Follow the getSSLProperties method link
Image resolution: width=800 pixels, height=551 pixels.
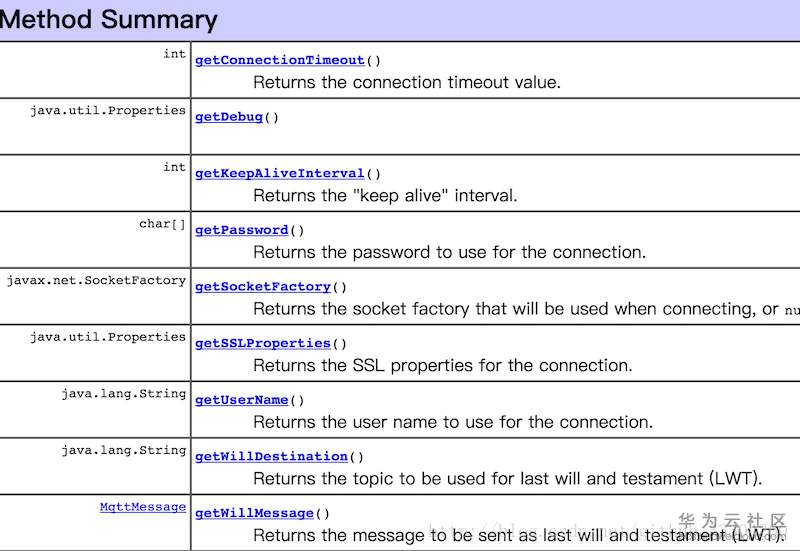[x=262, y=343]
